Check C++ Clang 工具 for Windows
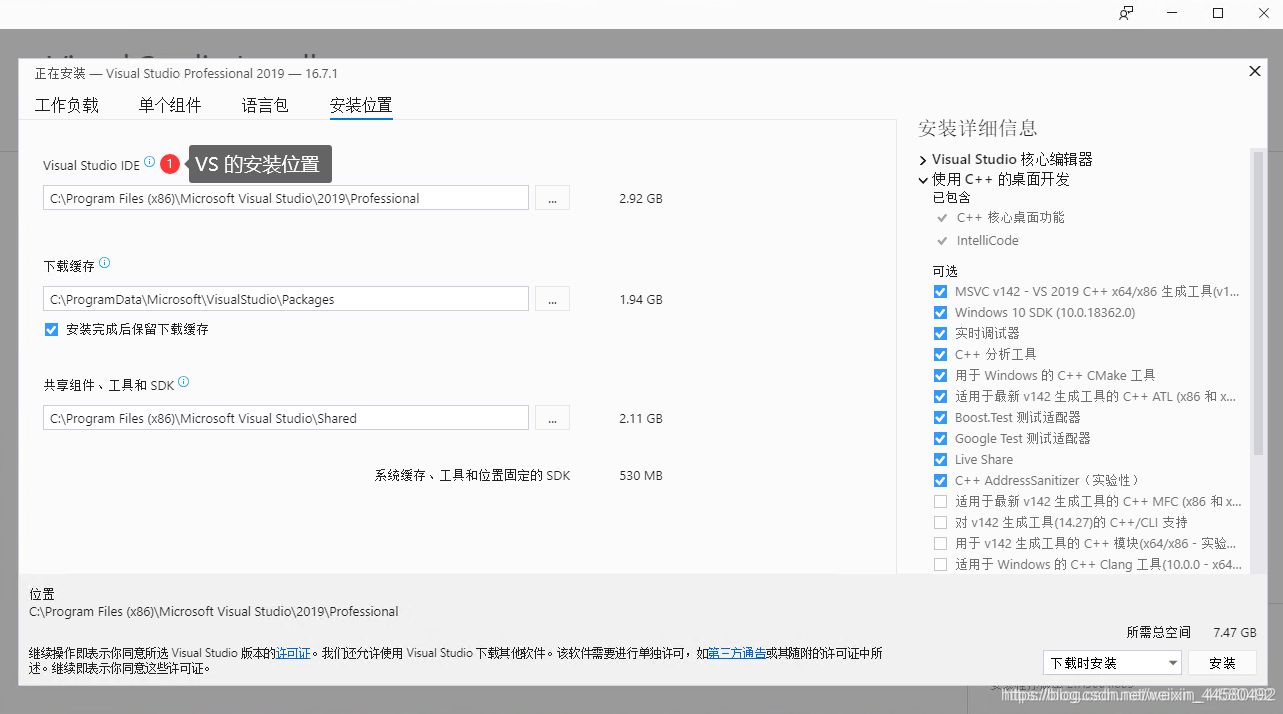Viewport: 1283px width, 714px height. (x=940, y=565)
